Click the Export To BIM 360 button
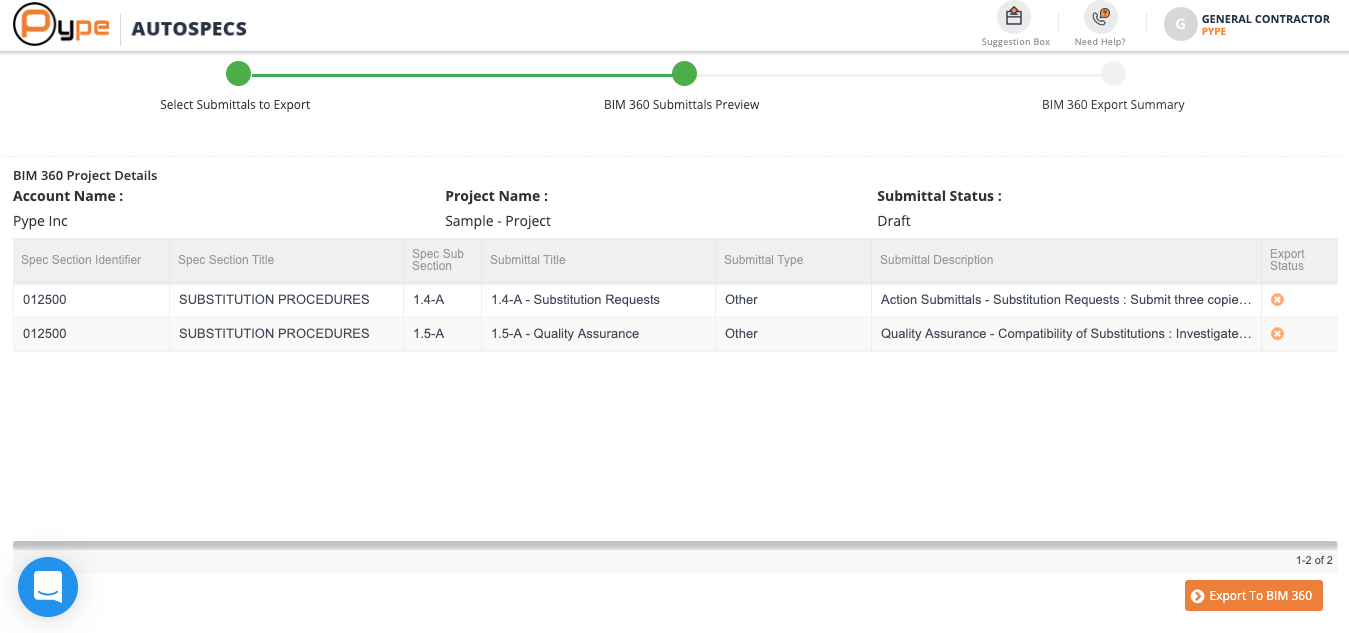Image resolution: width=1349 pixels, height=633 pixels. tap(1253, 596)
